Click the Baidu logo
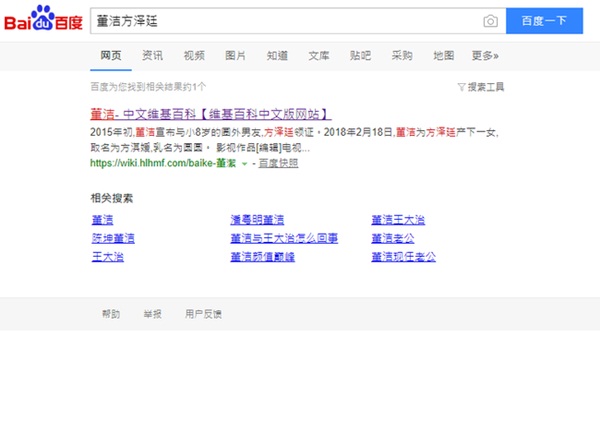The height and width of the screenshot is (433, 600). coord(44,21)
